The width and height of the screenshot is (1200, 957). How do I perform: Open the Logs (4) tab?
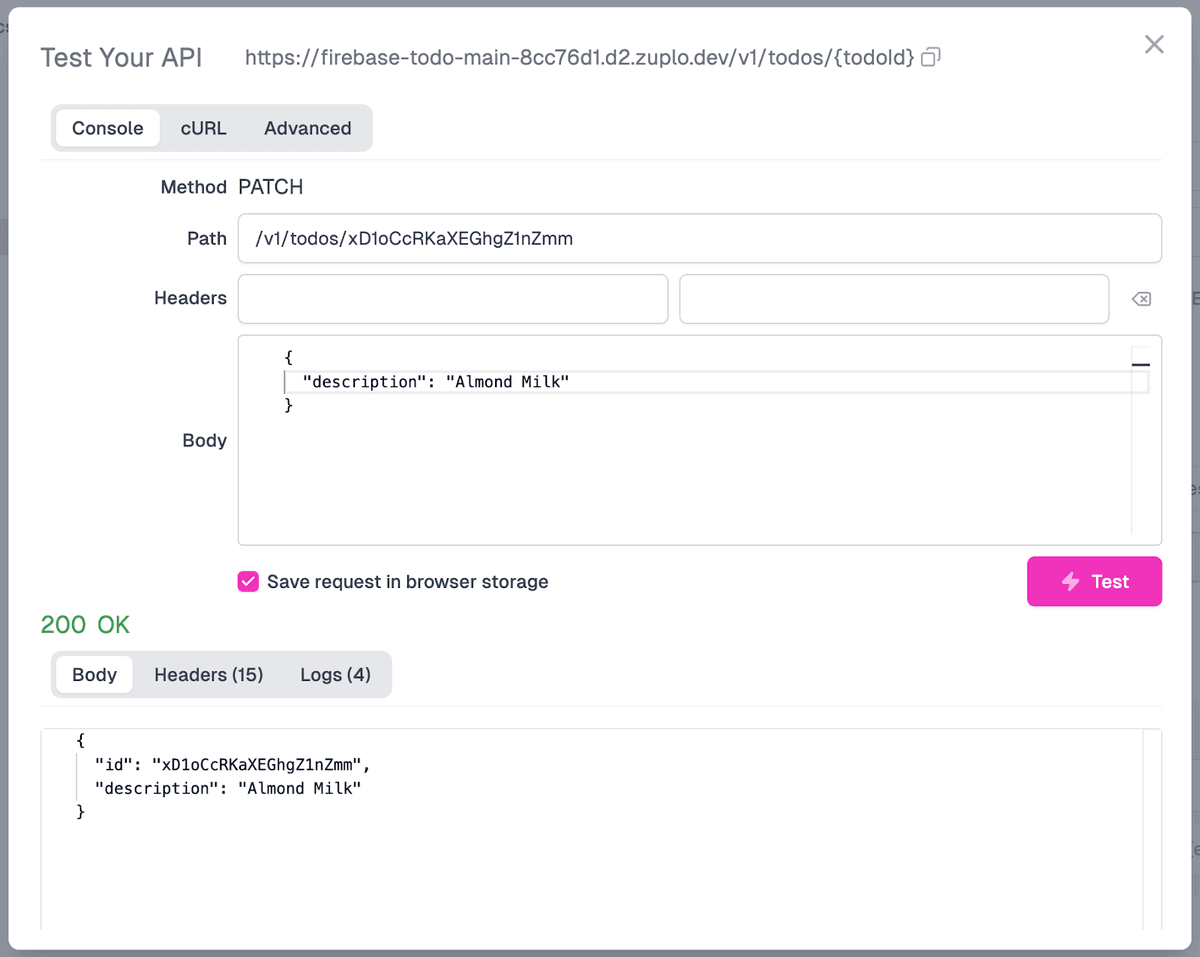coord(335,675)
